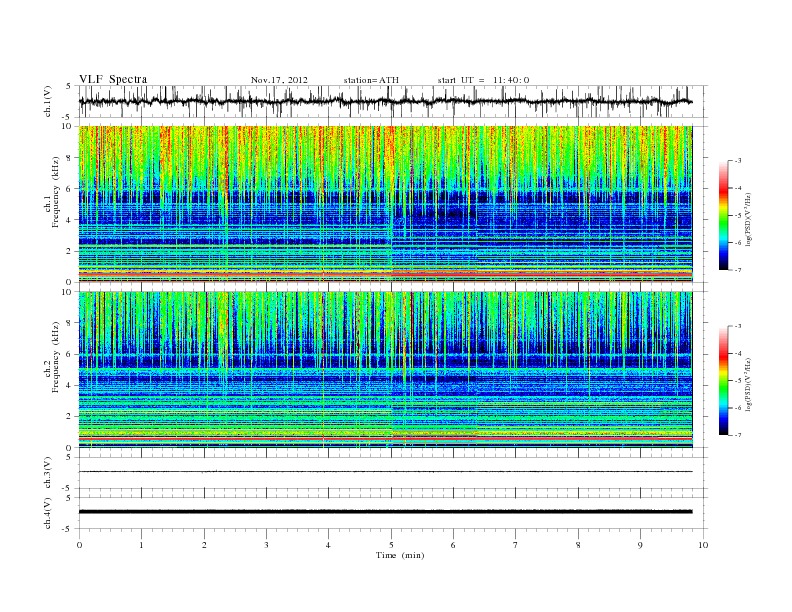The width and height of the screenshot is (792, 612).
Task: Click the ch.1 PSD color scale bar
Action: [x=724, y=216]
